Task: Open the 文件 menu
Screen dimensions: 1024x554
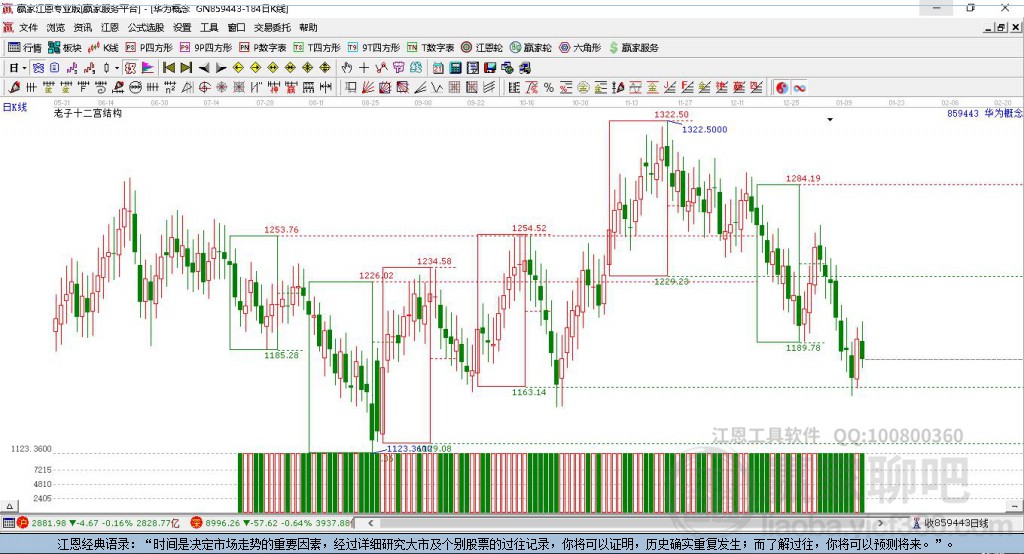Action: 28,27
